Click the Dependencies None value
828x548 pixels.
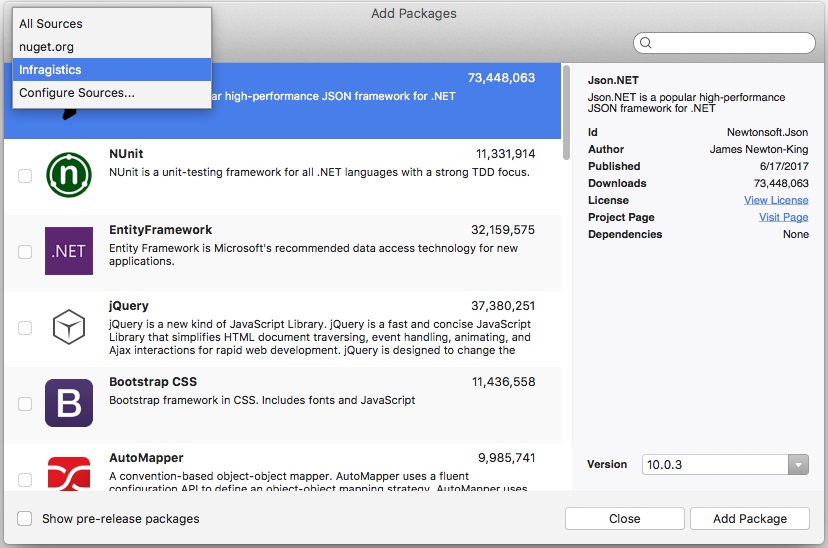[796, 234]
